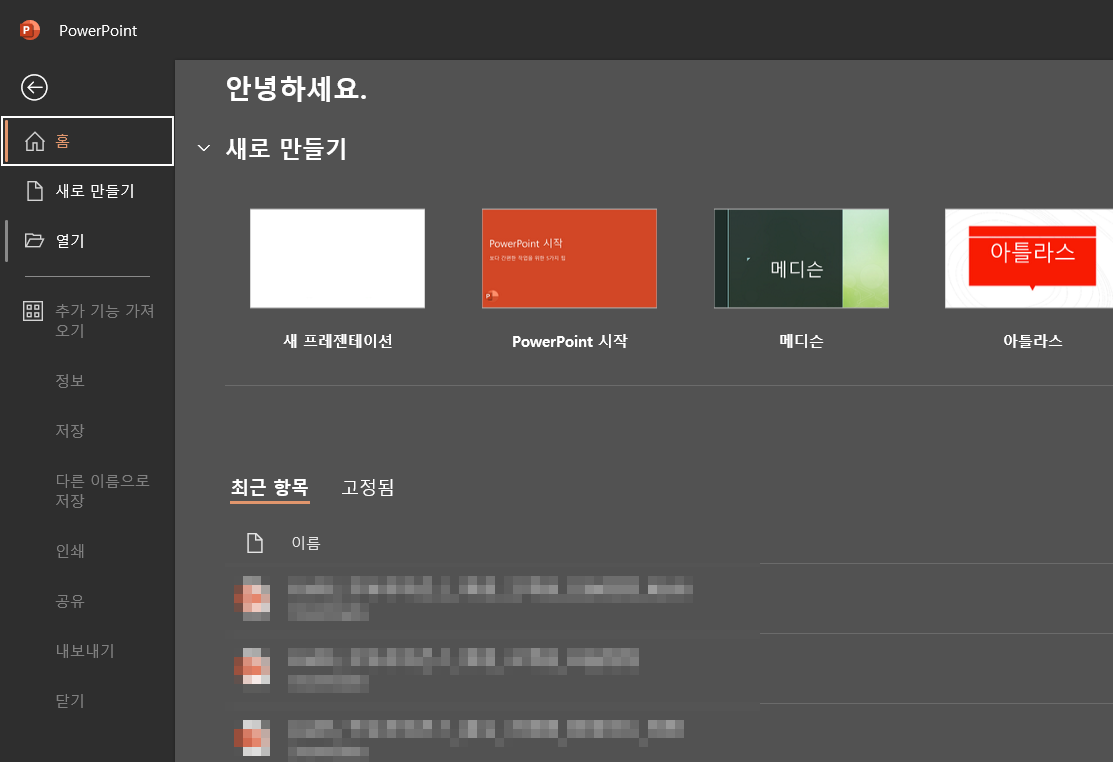Click the open folder icon beside 열기
The width and height of the screenshot is (1113, 762).
click(34, 241)
